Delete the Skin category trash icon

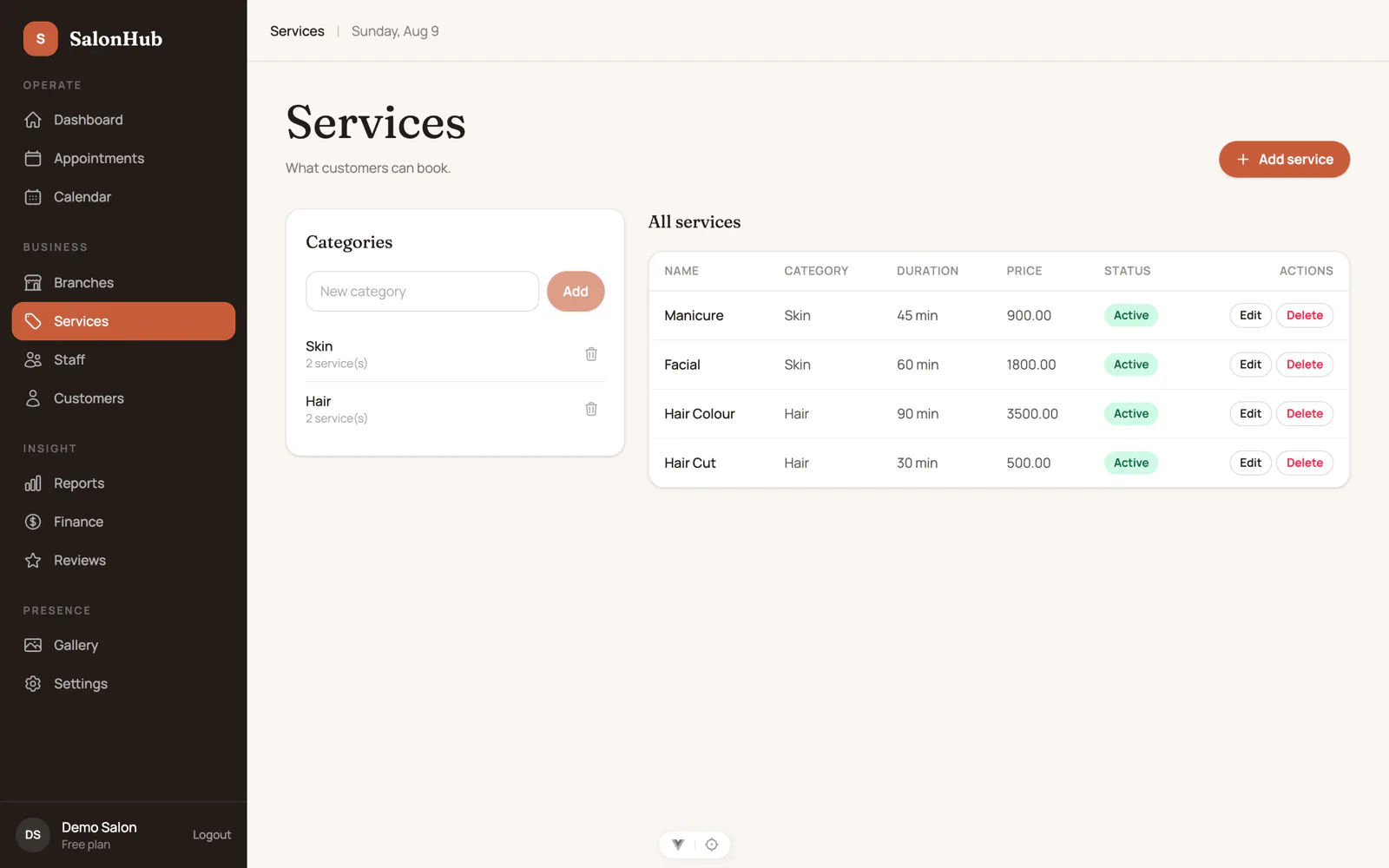click(x=591, y=354)
